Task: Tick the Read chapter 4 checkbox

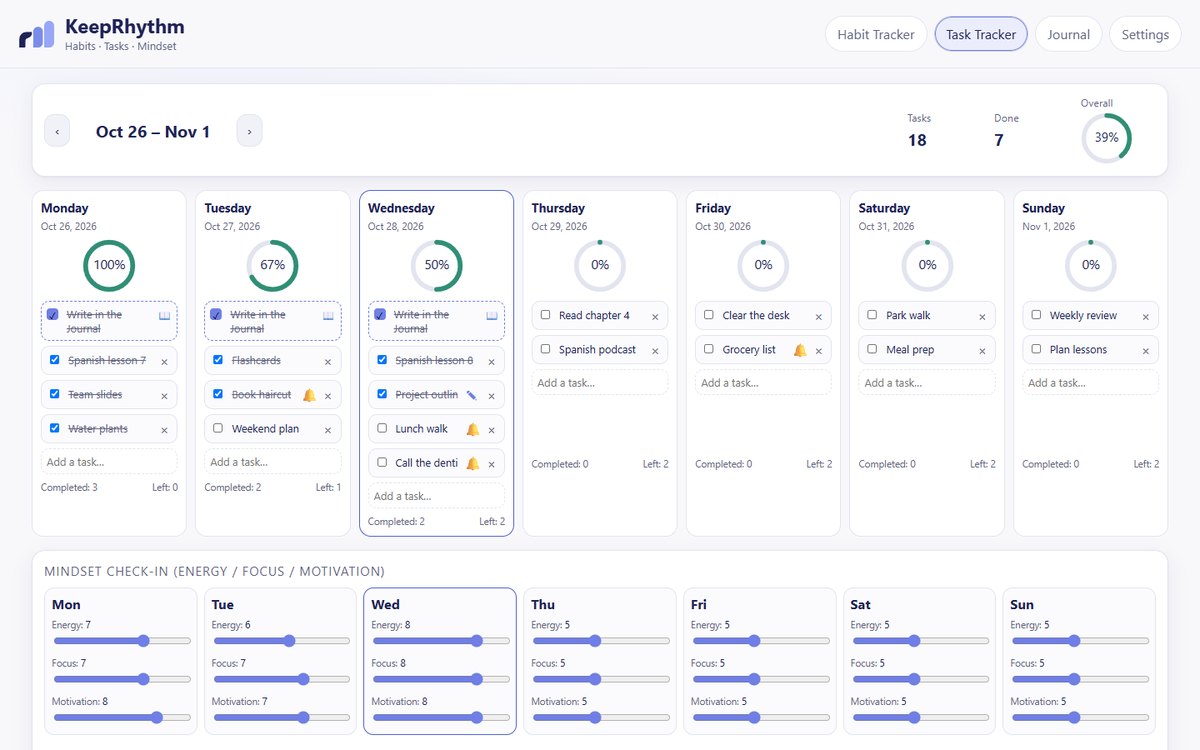Action: click(545, 314)
